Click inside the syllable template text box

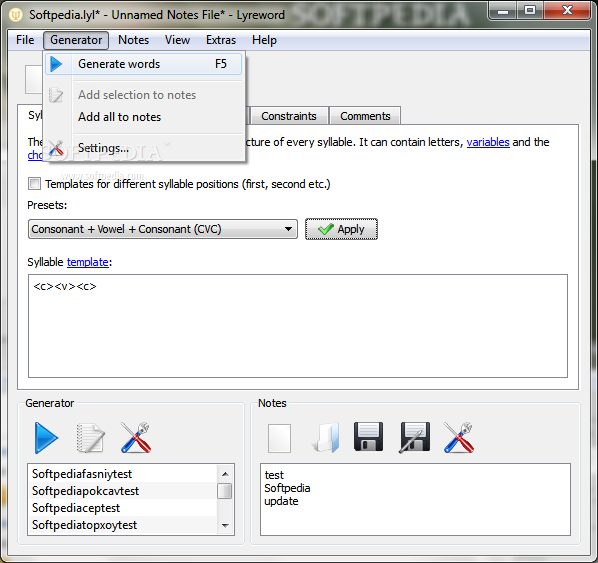pyautogui.click(x=297, y=326)
